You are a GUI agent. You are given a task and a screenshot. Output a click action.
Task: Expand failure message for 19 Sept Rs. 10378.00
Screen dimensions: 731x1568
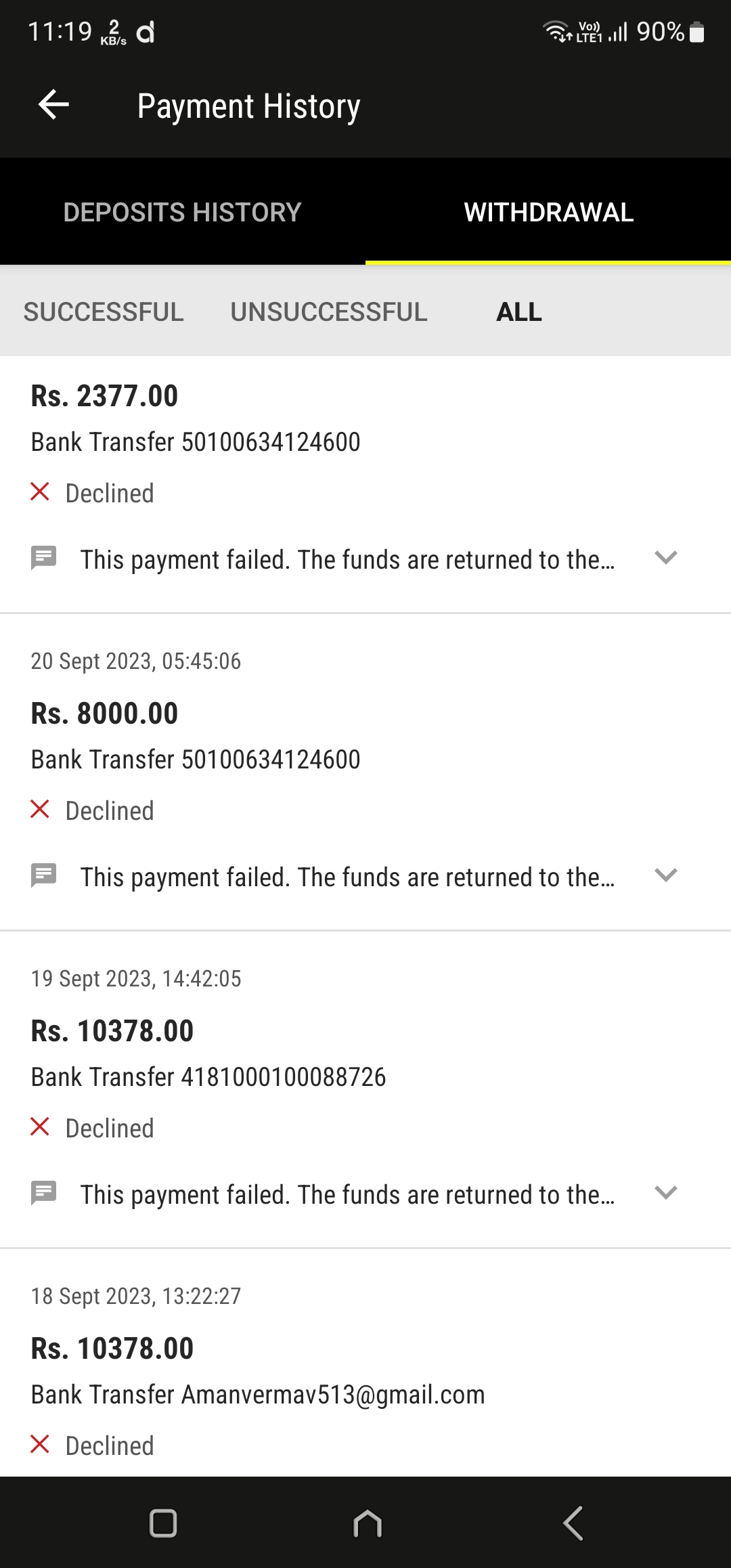(666, 1193)
